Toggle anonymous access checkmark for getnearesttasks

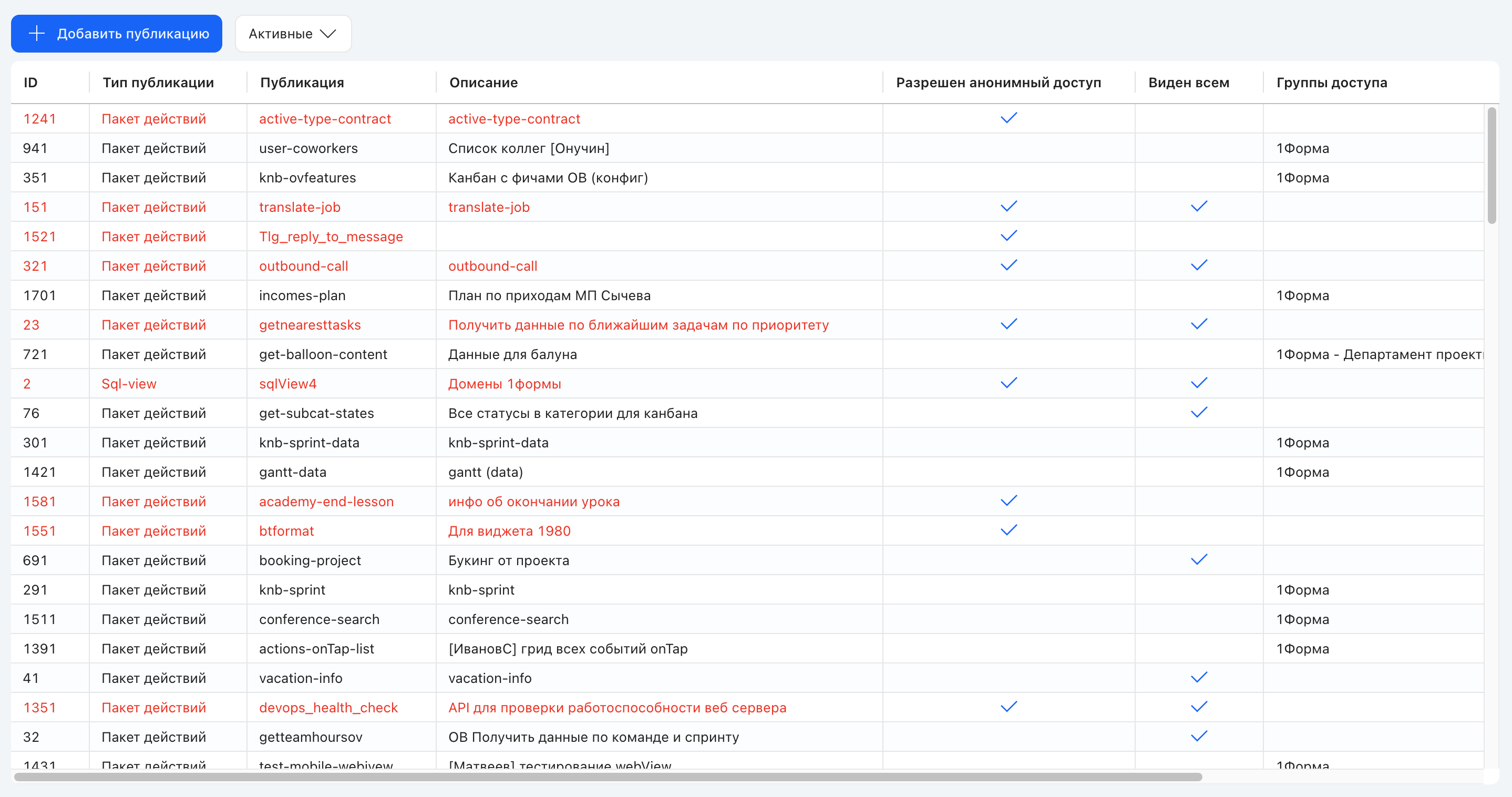pos(1009,324)
